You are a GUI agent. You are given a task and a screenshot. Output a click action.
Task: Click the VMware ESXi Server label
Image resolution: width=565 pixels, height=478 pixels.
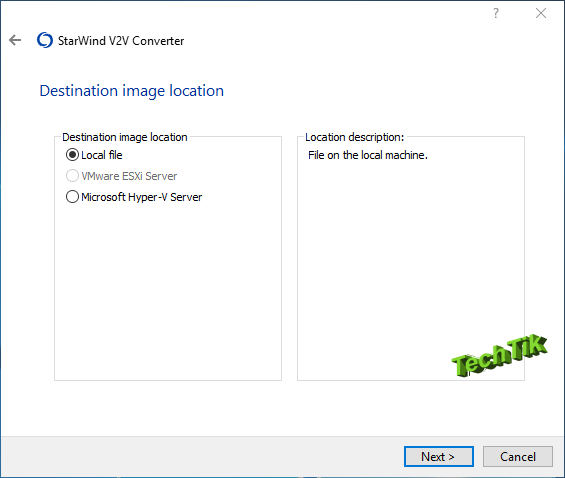(x=129, y=176)
